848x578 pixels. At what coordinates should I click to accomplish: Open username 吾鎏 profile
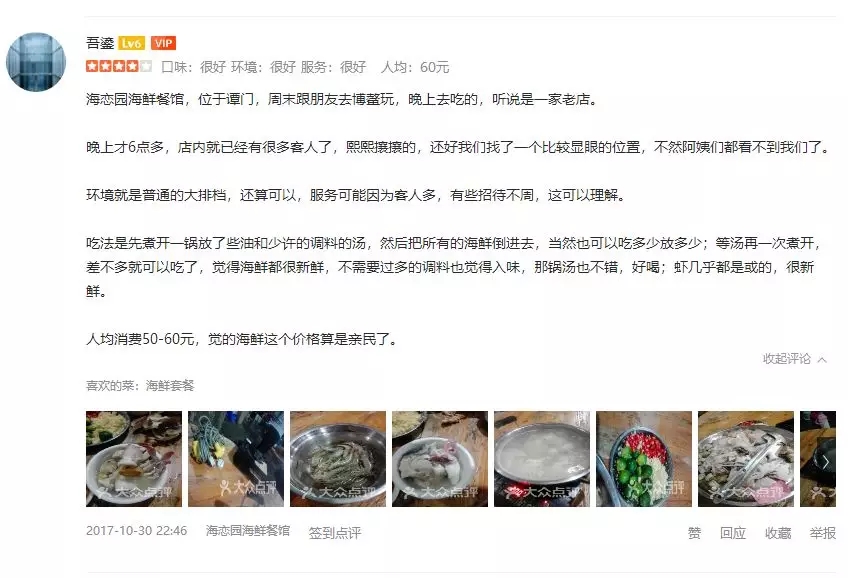point(100,43)
